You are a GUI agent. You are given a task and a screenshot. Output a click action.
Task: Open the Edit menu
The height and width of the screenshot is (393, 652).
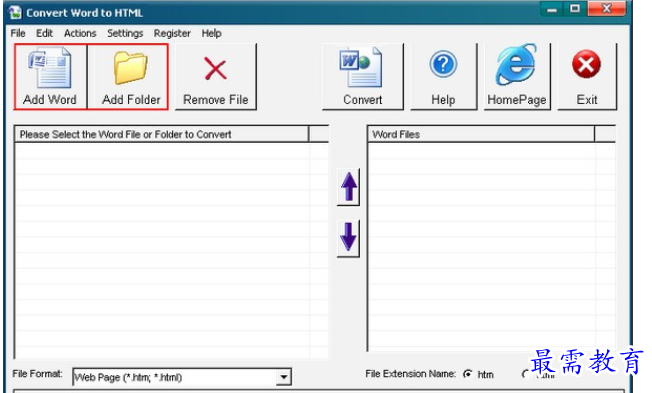44,33
